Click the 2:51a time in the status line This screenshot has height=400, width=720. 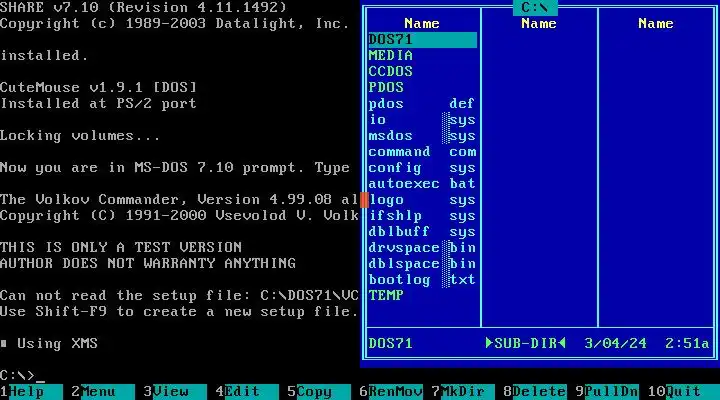click(x=687, y=344)
